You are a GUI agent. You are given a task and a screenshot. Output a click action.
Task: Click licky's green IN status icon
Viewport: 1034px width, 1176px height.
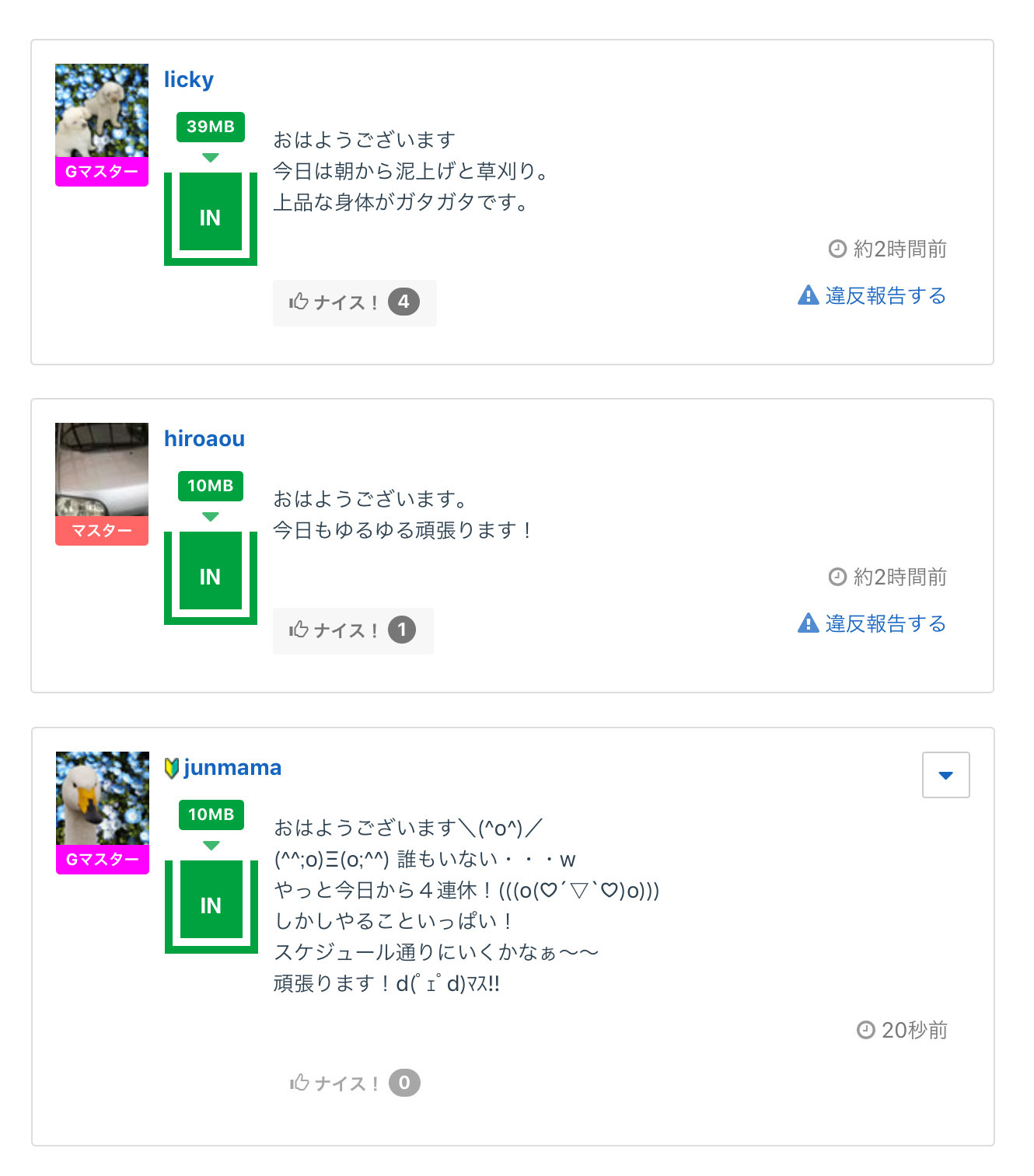(210, 218)
